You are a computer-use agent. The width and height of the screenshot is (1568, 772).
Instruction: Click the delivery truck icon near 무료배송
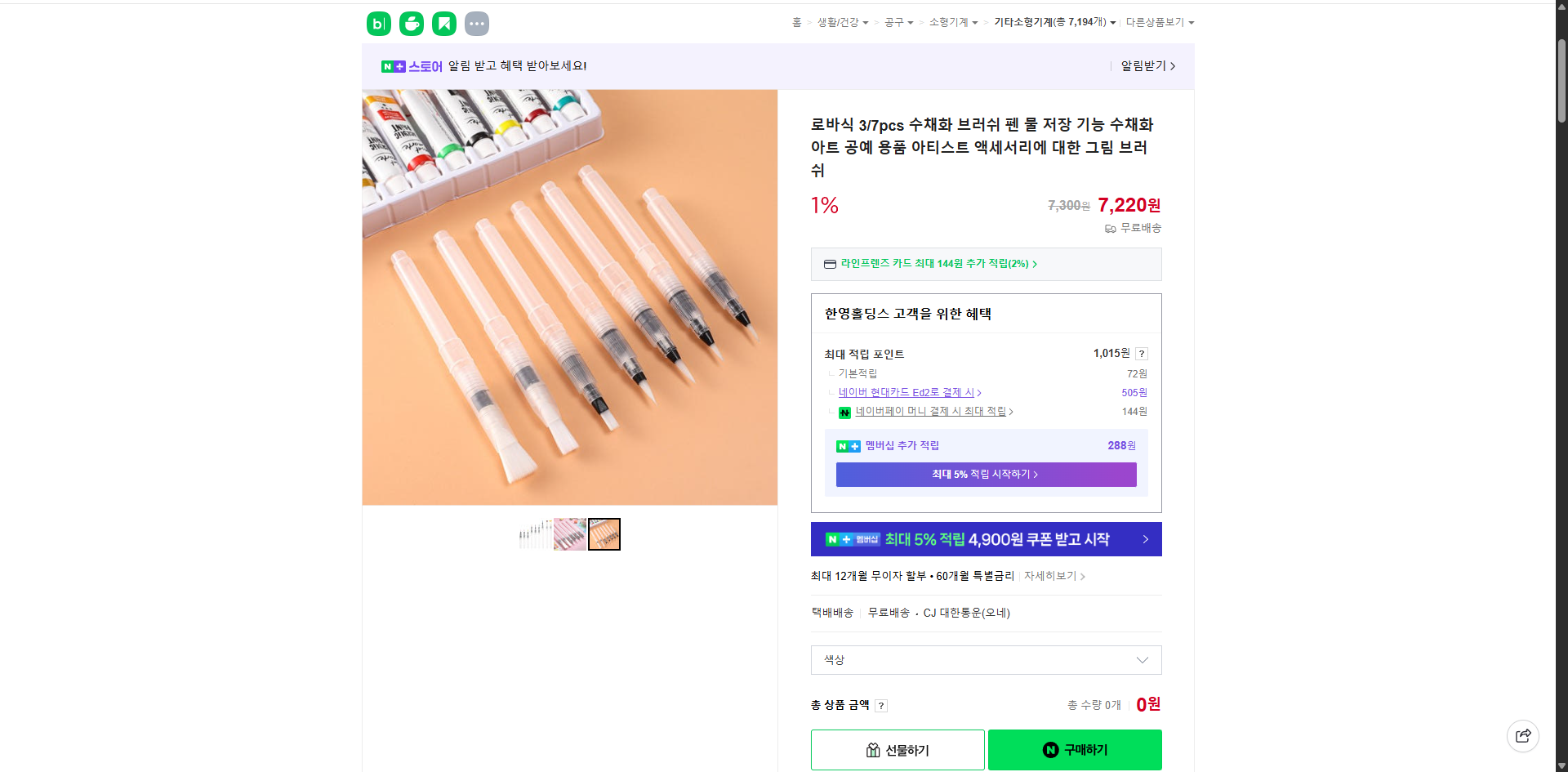coord(1110,229)
